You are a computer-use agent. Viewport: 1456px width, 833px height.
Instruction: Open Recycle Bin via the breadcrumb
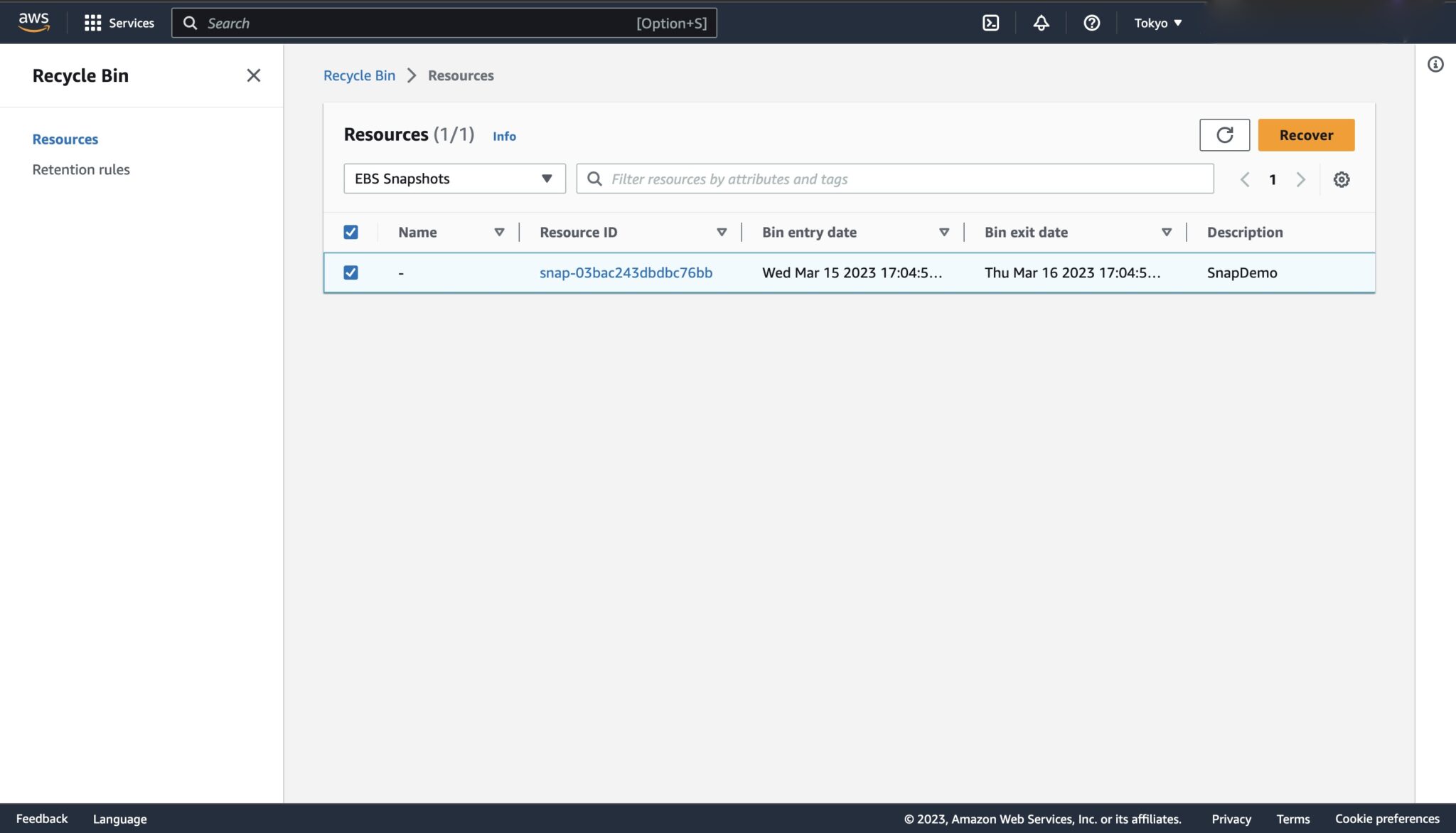[359, 75]
